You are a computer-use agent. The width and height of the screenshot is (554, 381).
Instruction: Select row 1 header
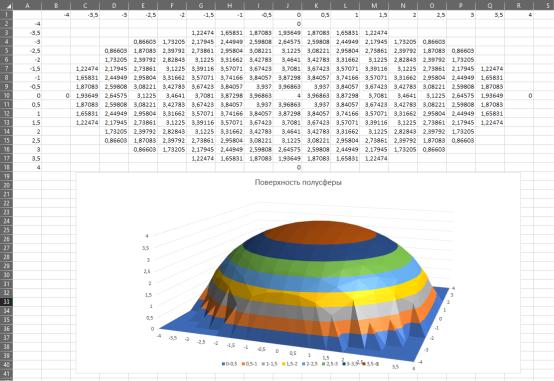click(6, 15)
